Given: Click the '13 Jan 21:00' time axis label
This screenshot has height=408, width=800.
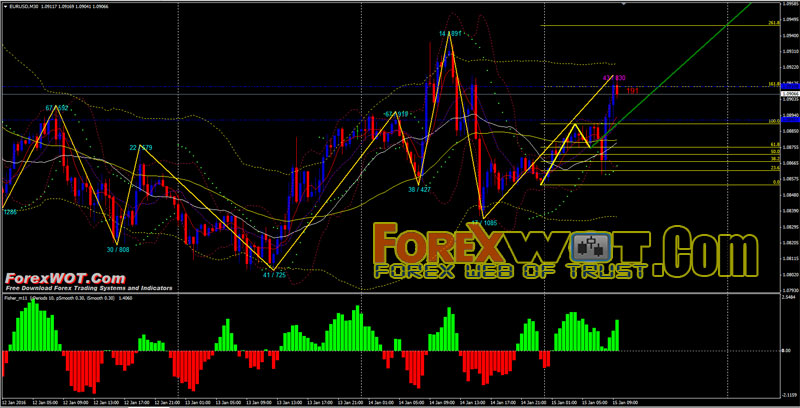Looking at the screenshot, I should (x=351, y=402).
